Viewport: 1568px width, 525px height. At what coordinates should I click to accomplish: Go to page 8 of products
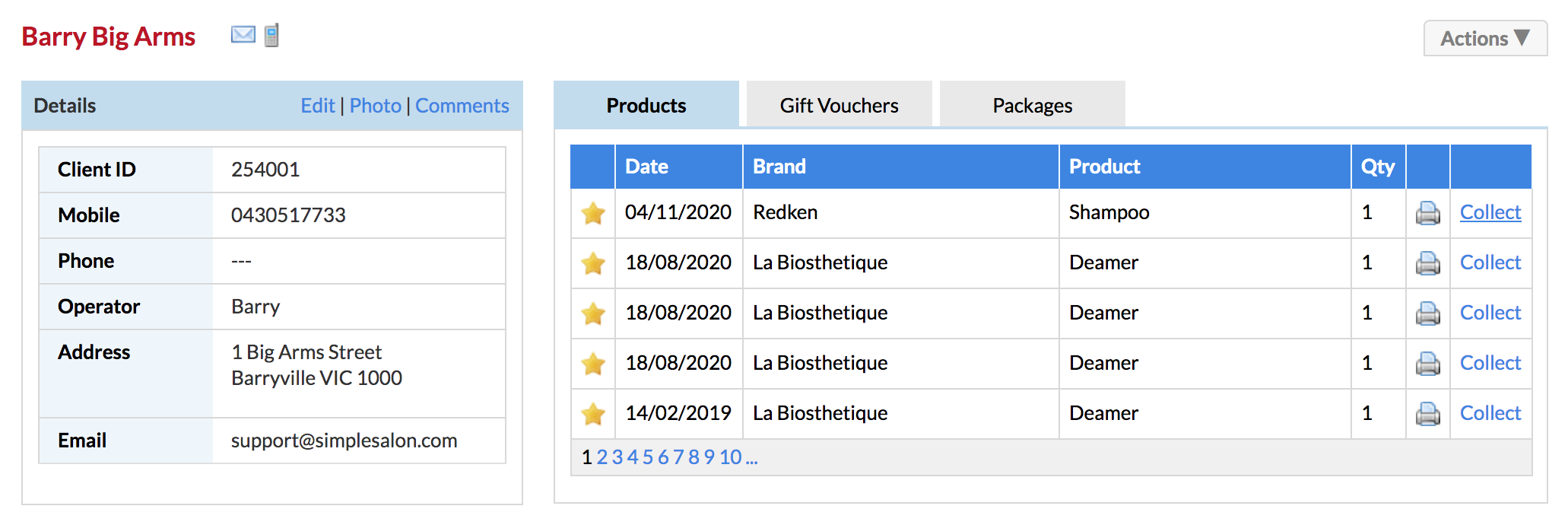[694, 457]
